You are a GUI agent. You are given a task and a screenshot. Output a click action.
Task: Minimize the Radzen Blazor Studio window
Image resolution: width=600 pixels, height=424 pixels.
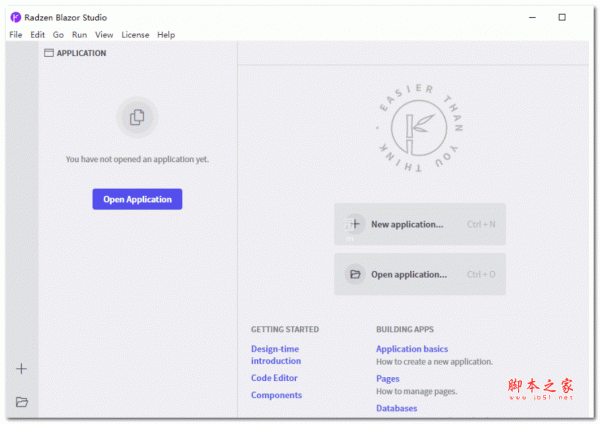tap(532, 17)
